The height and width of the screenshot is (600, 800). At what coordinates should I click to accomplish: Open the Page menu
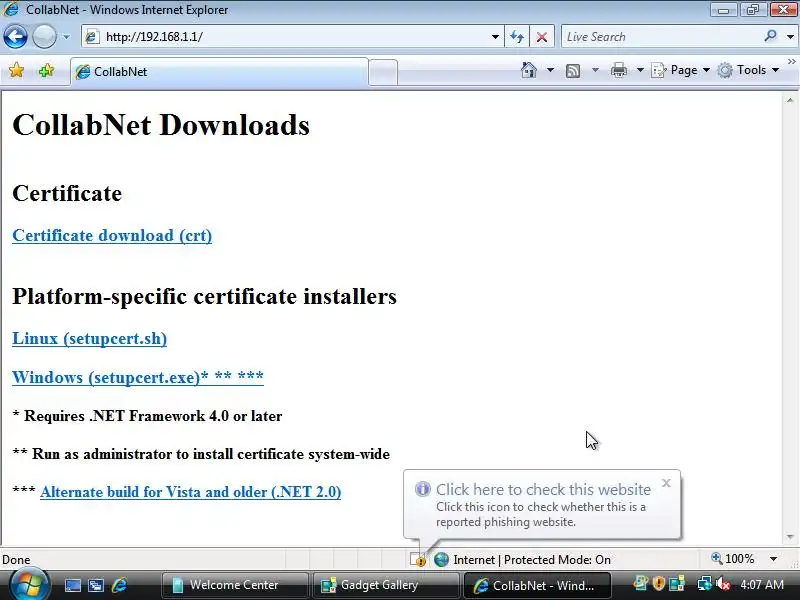680,70
